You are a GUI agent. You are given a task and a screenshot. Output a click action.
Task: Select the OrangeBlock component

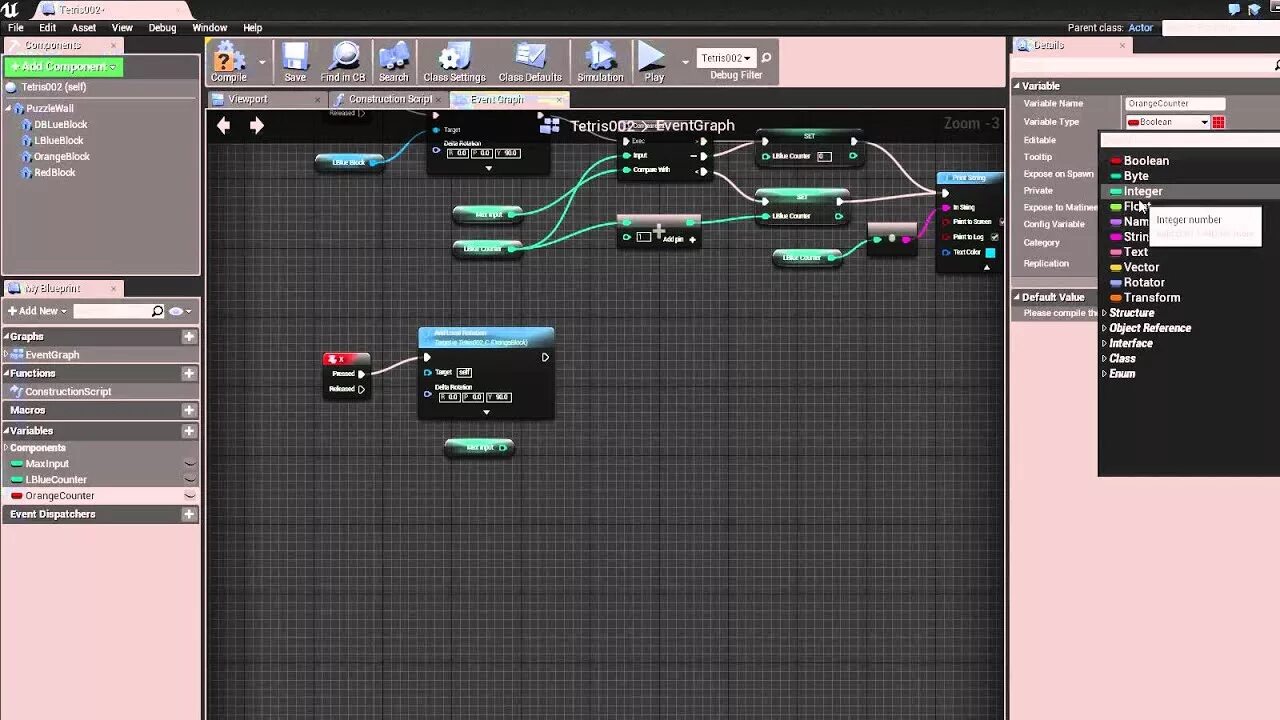tap(62, 156)
